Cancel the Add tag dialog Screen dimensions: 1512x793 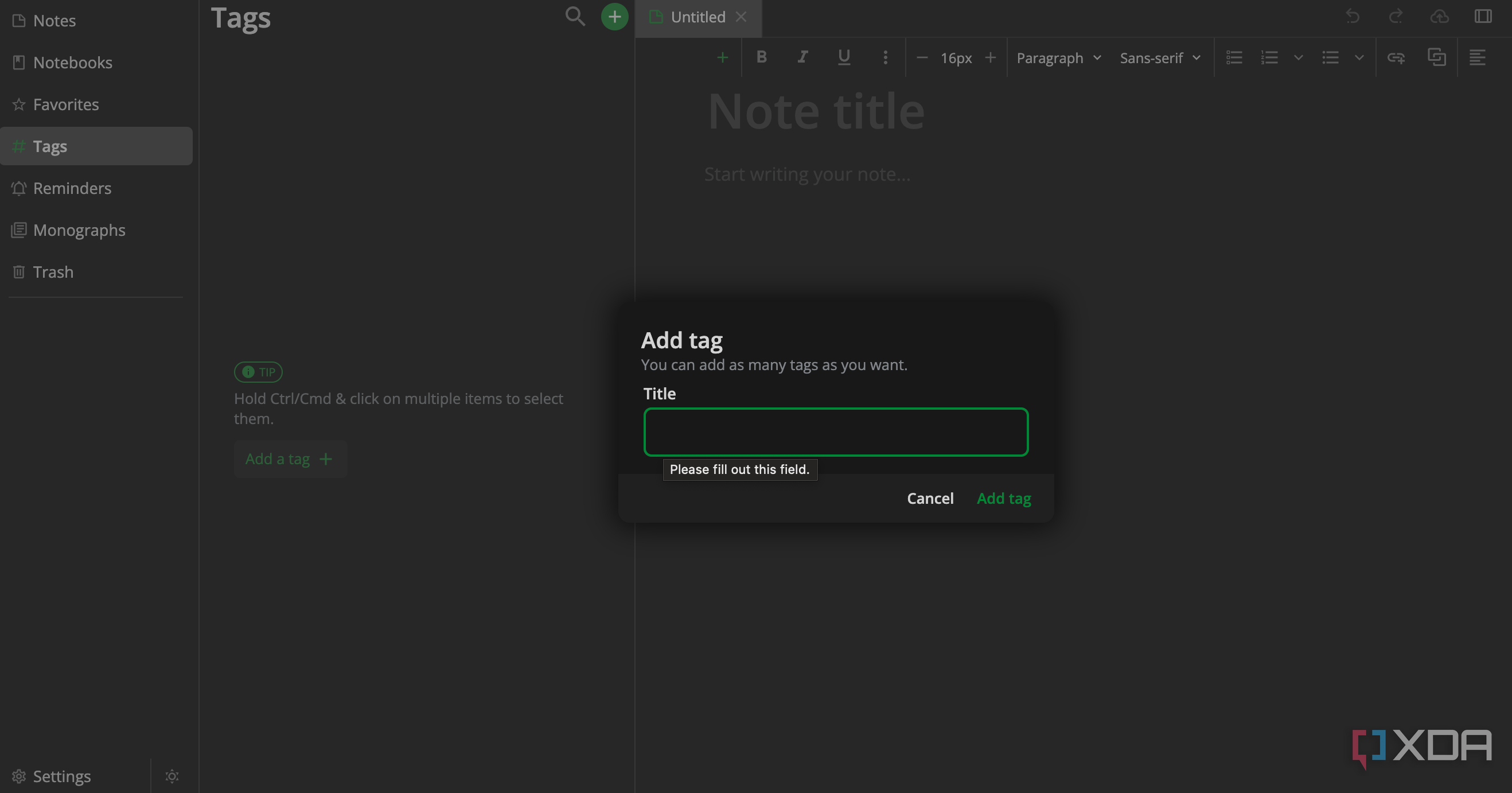[x=930, y=498]
